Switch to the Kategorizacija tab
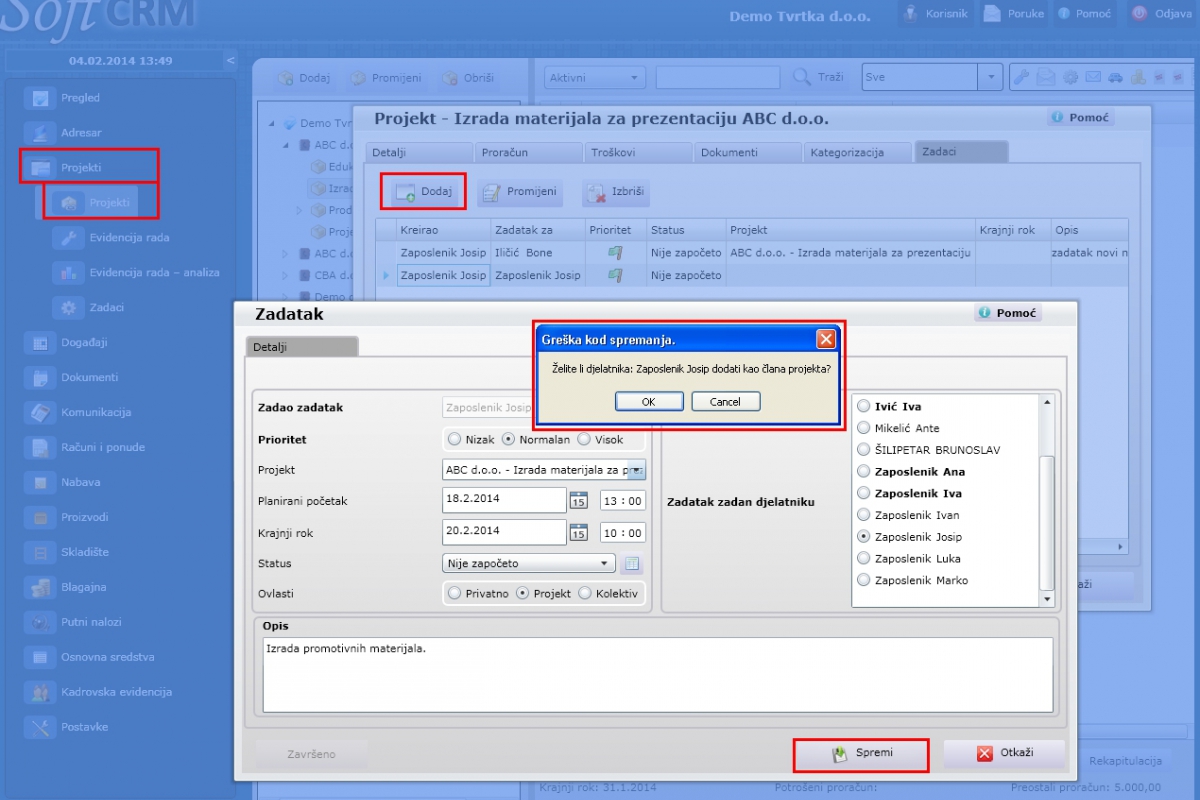The width and height of the screenshot is (1200, 800). 858,152
